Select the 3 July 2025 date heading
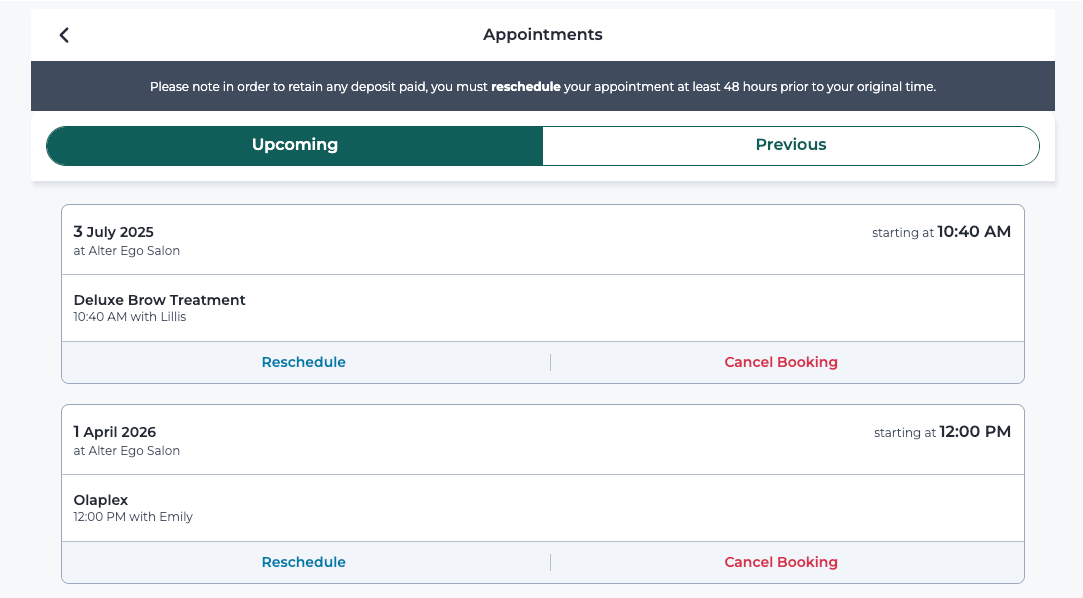This screenshot has height=598, width=1083. click(x=113, y=232)
